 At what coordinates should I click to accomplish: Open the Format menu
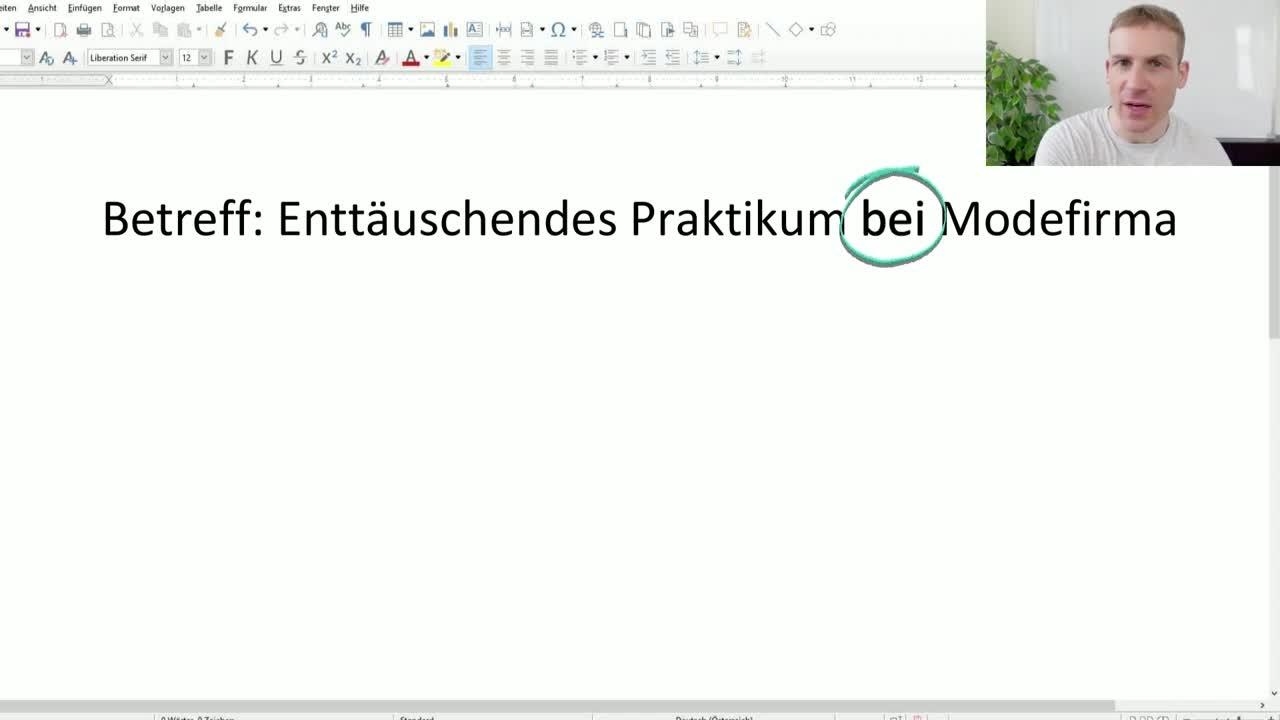click(126, 8)
